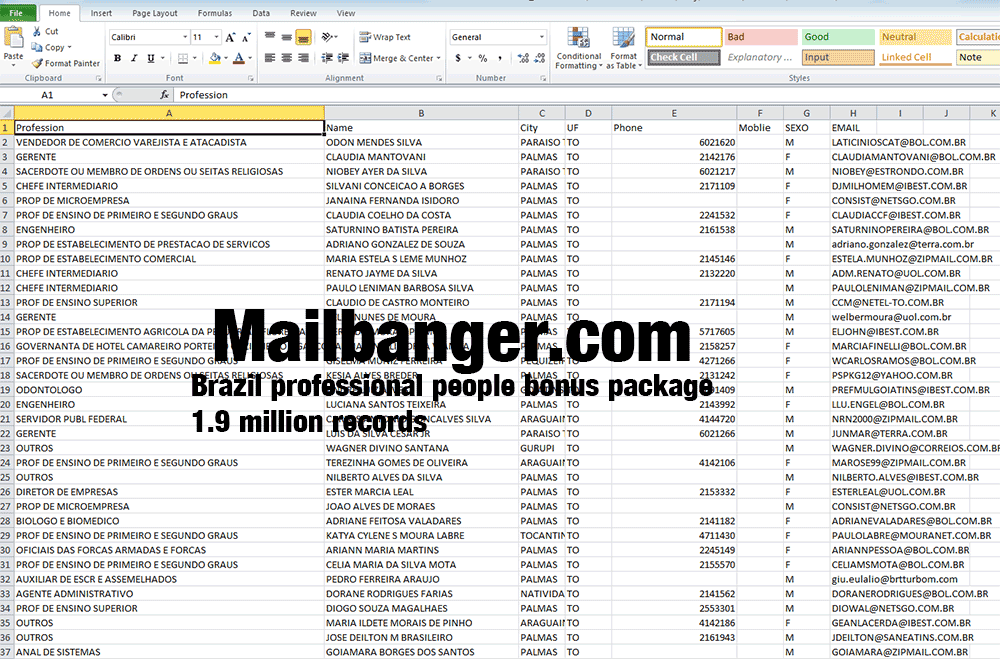Switch to Page Layout tab
1000x659 pixels.
pos(155,13)
